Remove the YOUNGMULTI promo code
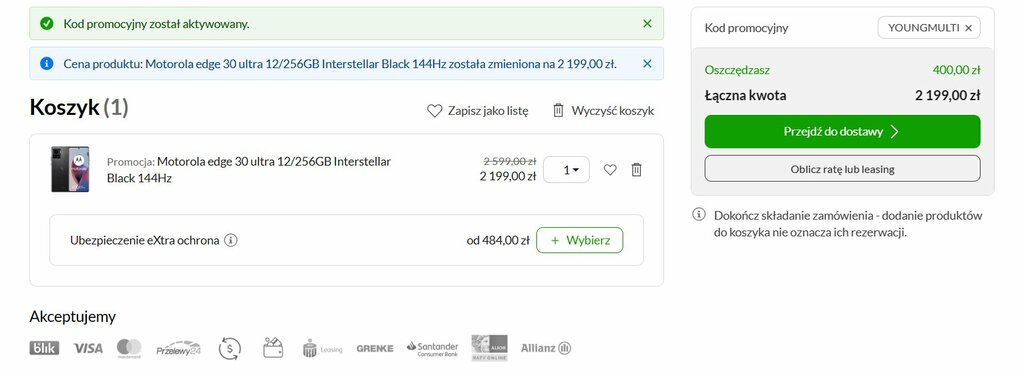The width and height of the screenshot is (1024, 376). tap(968, 28)
